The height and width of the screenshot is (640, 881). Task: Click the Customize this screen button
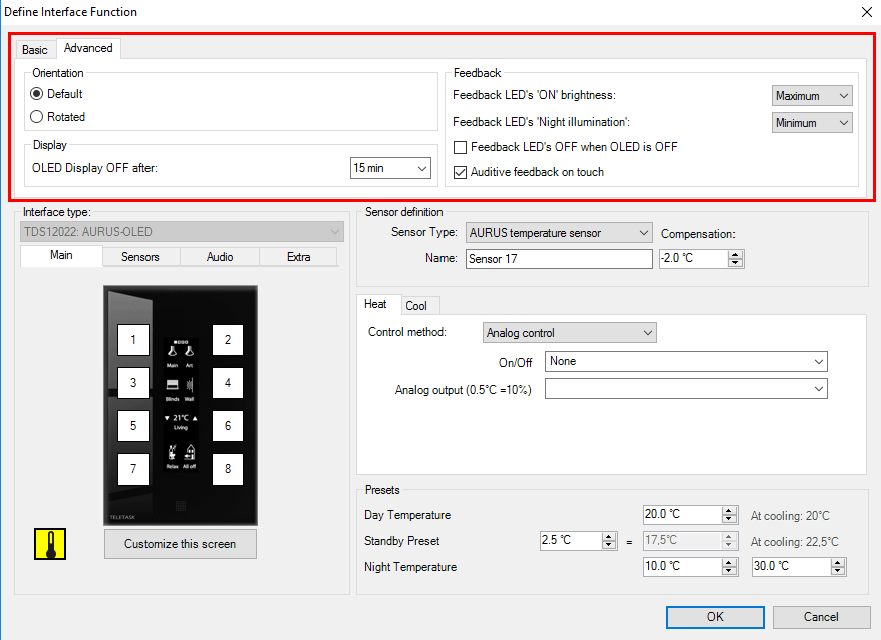pos(180,544)
